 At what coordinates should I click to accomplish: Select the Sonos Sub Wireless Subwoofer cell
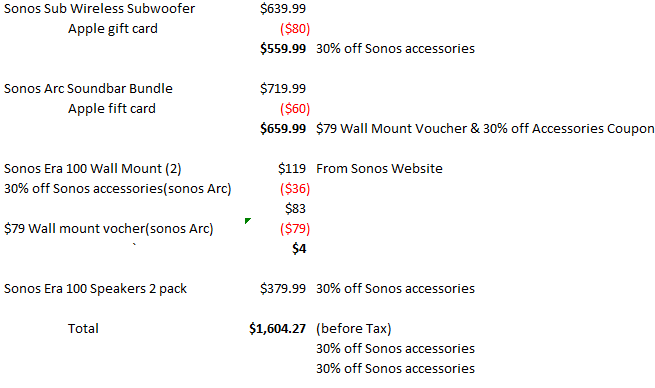99,8
